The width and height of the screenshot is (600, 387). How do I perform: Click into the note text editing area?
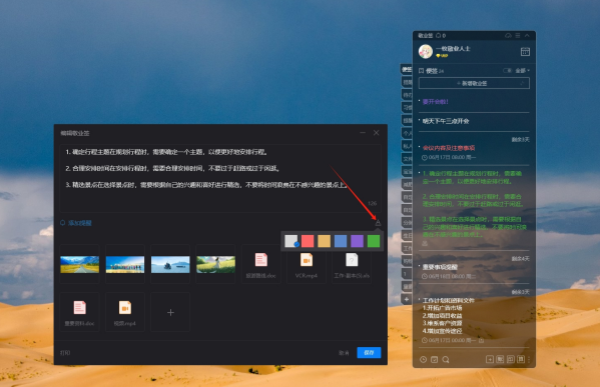[220, 178]
